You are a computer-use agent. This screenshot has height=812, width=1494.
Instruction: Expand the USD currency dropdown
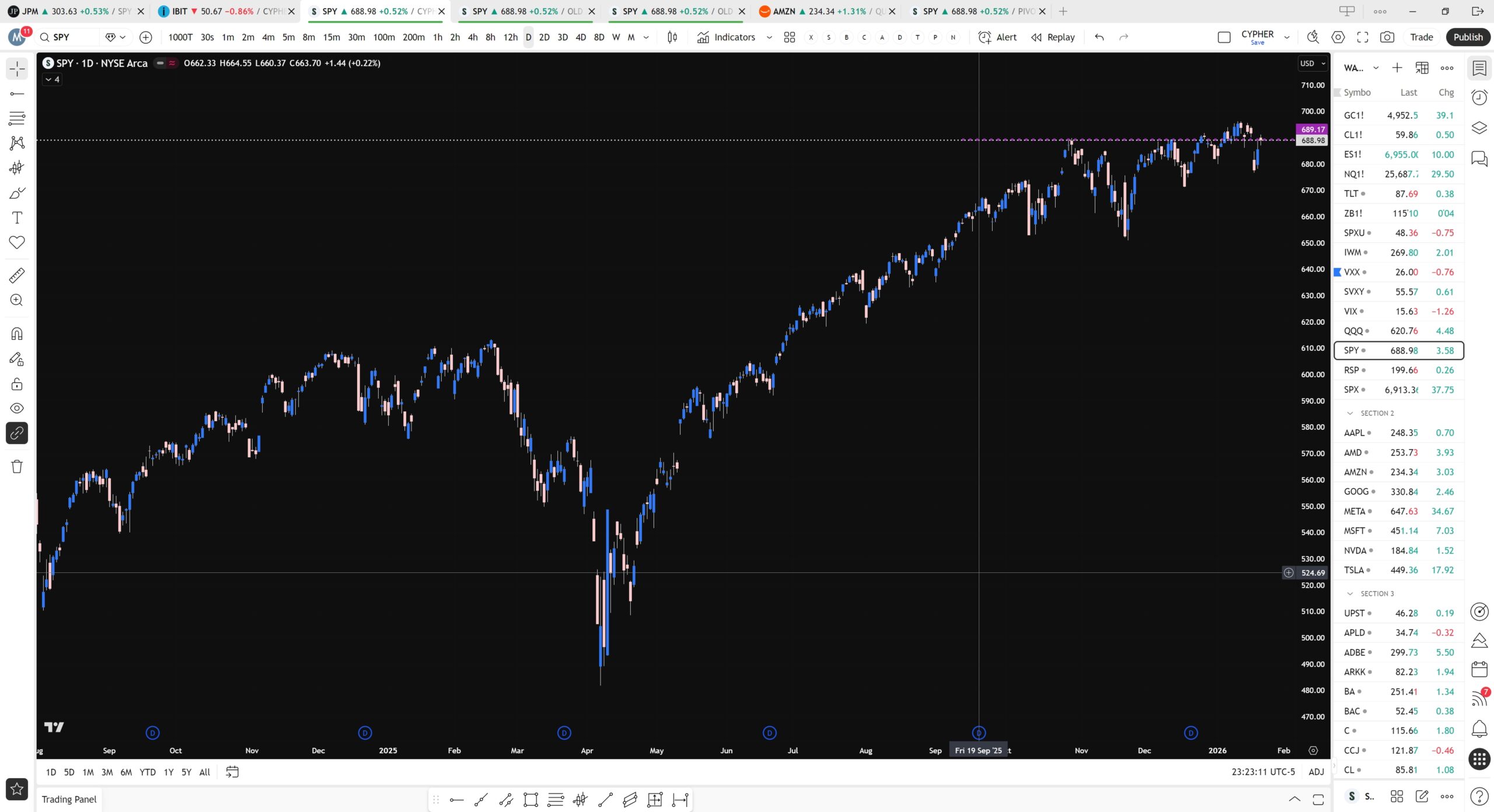1313,64
